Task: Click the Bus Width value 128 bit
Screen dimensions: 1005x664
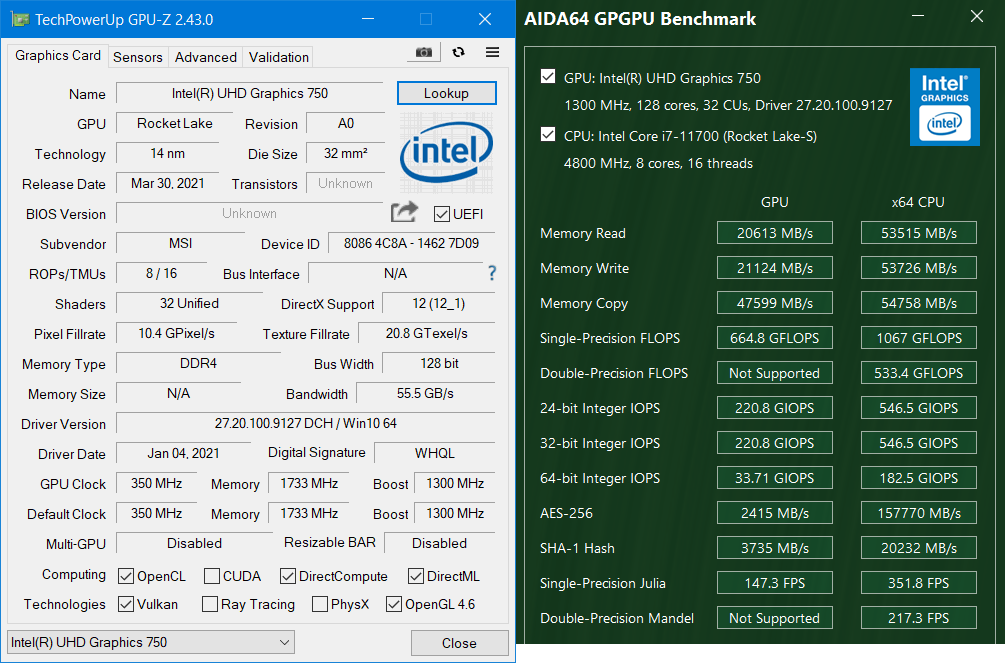Action: 439,363
